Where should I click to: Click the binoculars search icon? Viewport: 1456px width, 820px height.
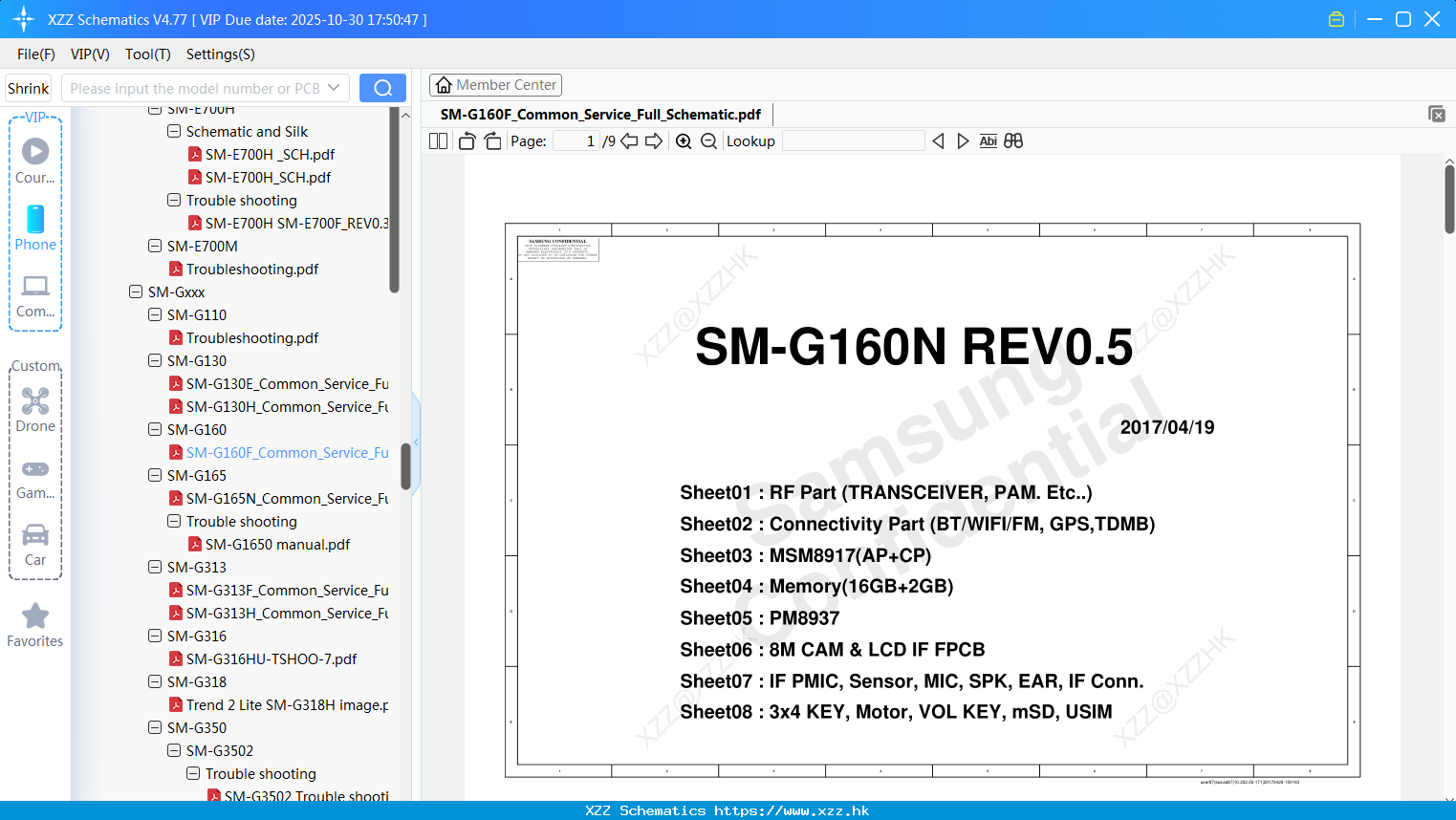click(x=1013, y=141)
